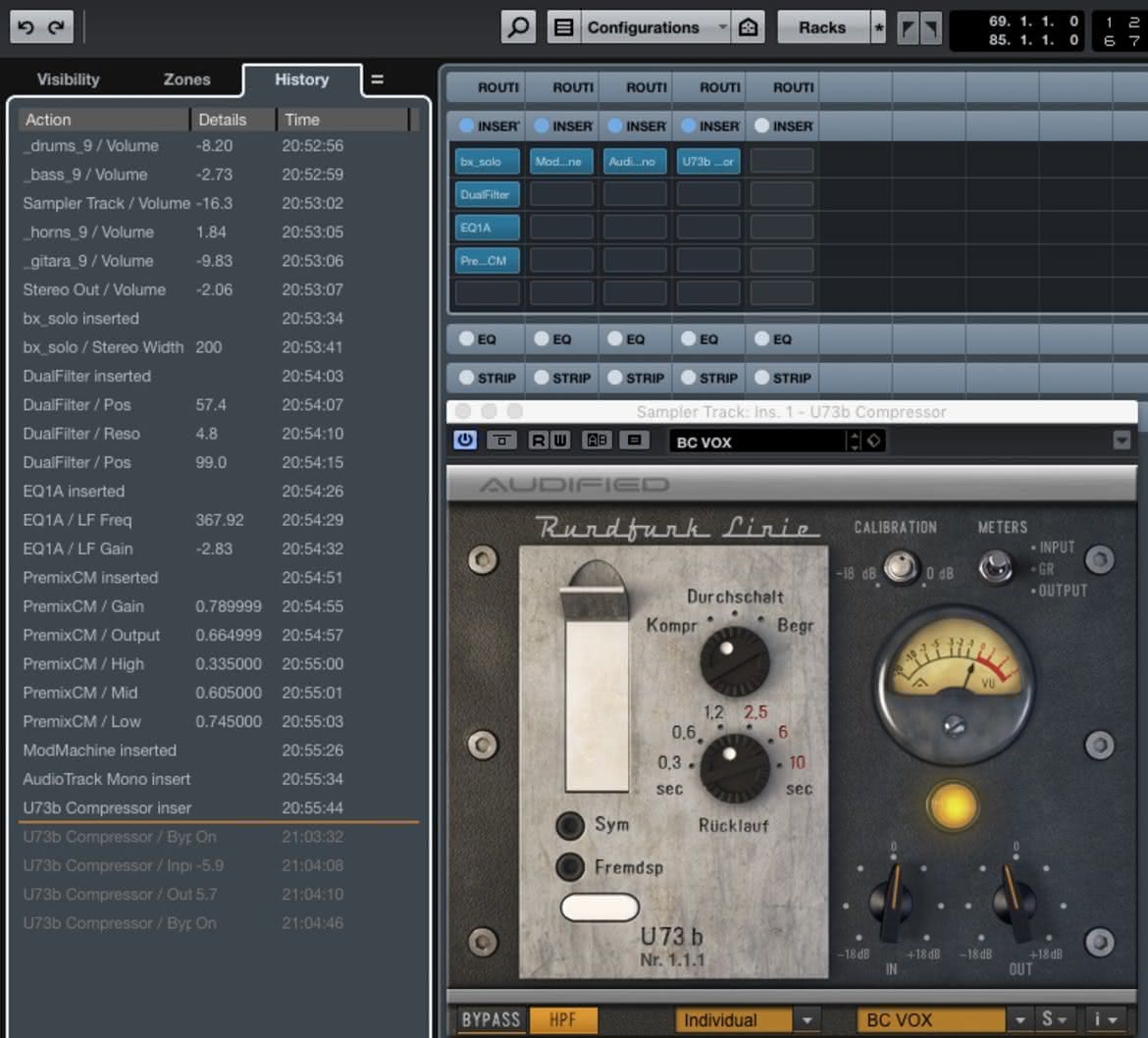This screenshot has height=1038, width=1148.
Task: Enable the R read automation button
Action: [539, 440]
